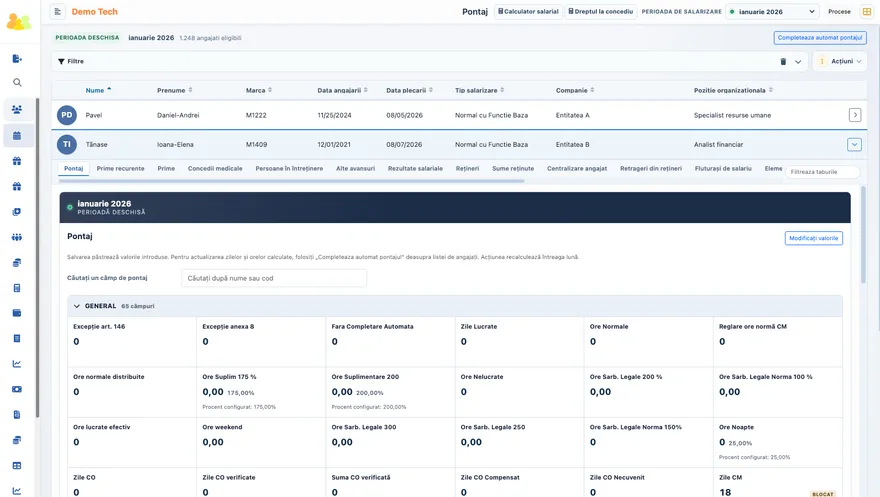Open the Acțiuni dropdown menu
Screen dimensions: 880x497
[840, 61]
